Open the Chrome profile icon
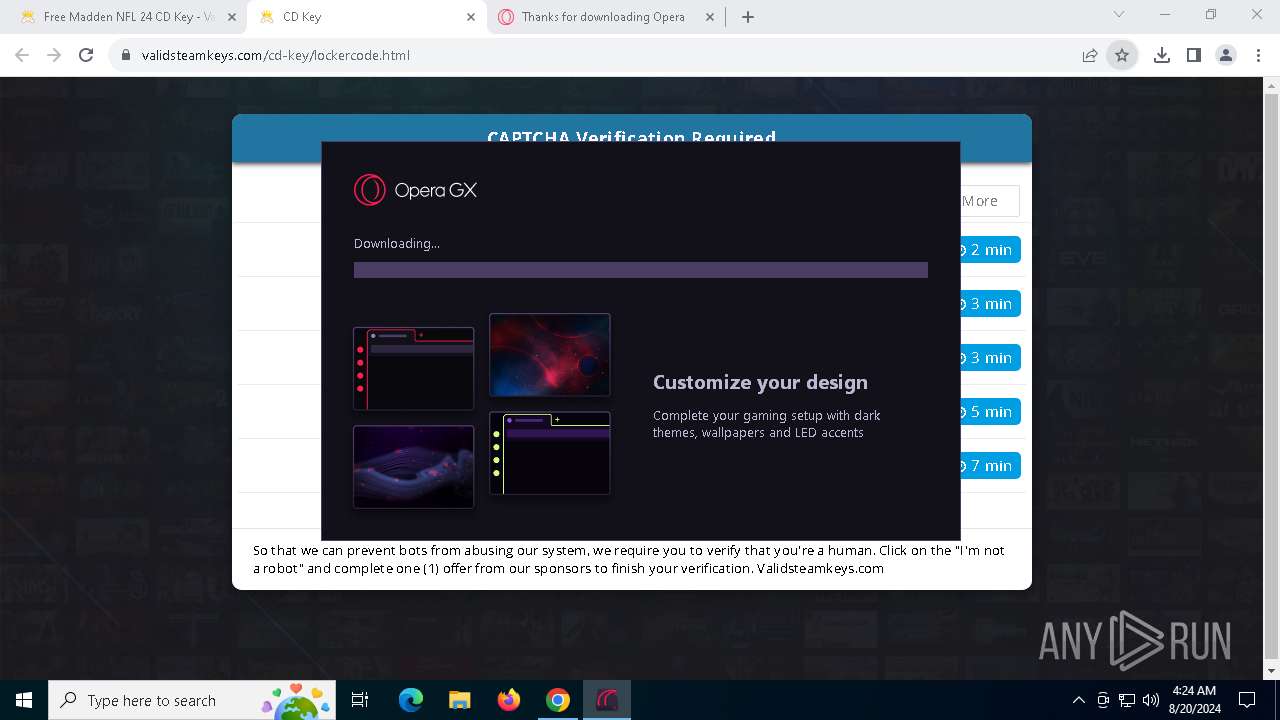1280x720 pixels. coord(1226,55)
